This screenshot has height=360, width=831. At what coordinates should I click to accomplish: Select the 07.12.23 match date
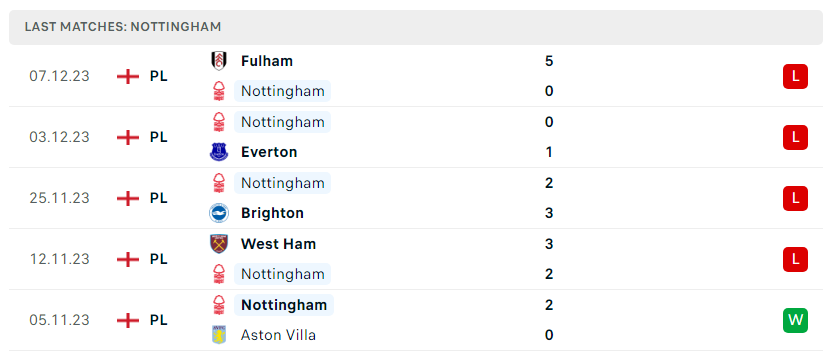point(59,76)
